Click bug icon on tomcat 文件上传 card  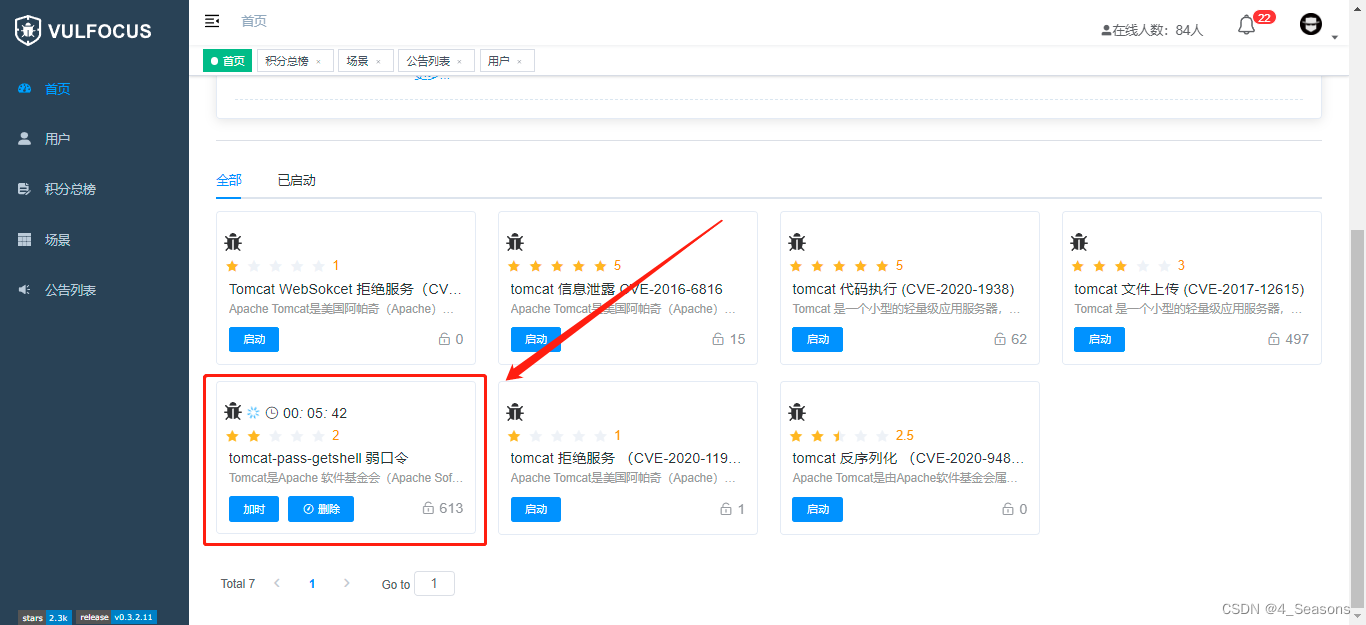pos(1079,241)
